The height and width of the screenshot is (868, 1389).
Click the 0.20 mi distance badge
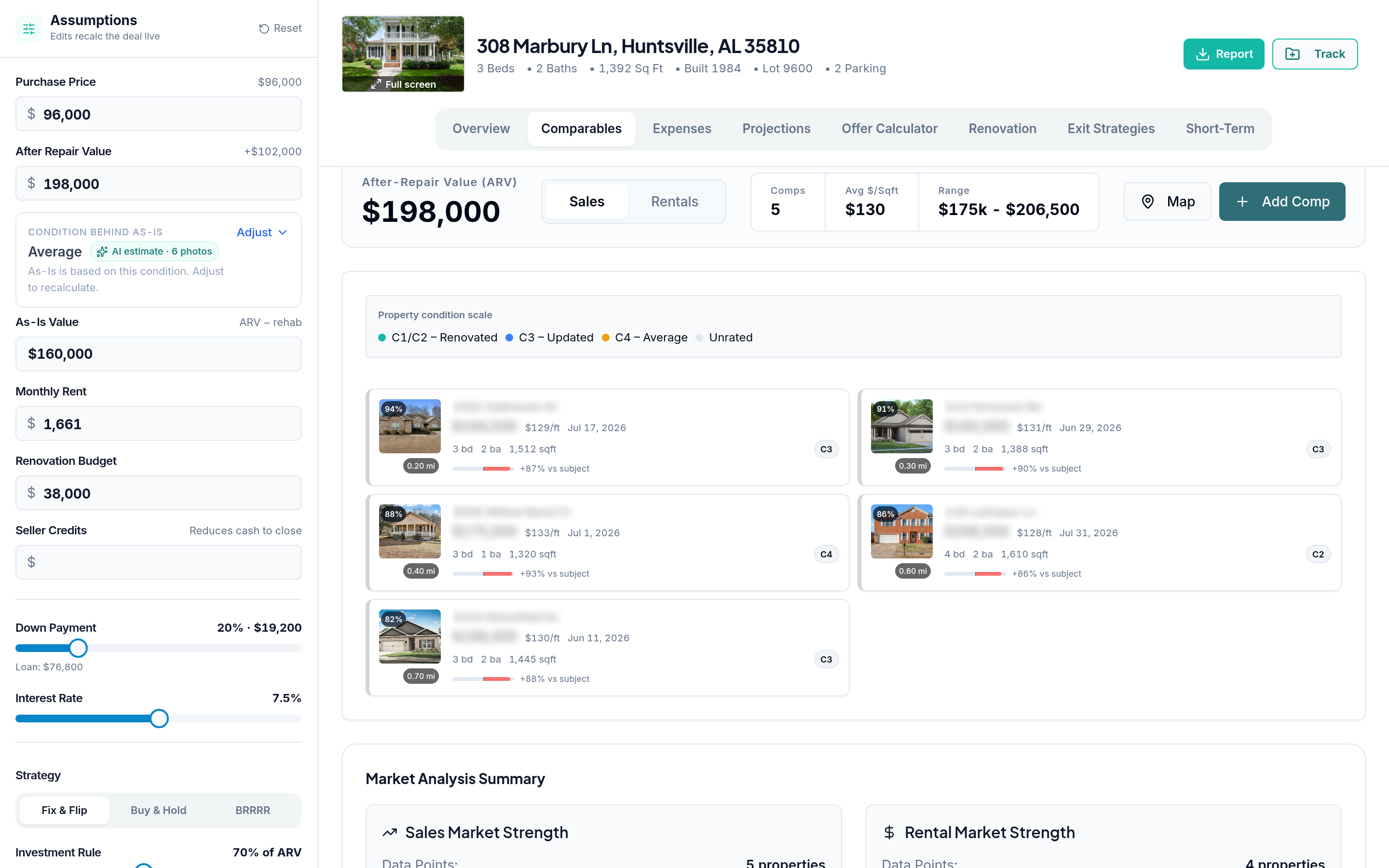(421, 465)
